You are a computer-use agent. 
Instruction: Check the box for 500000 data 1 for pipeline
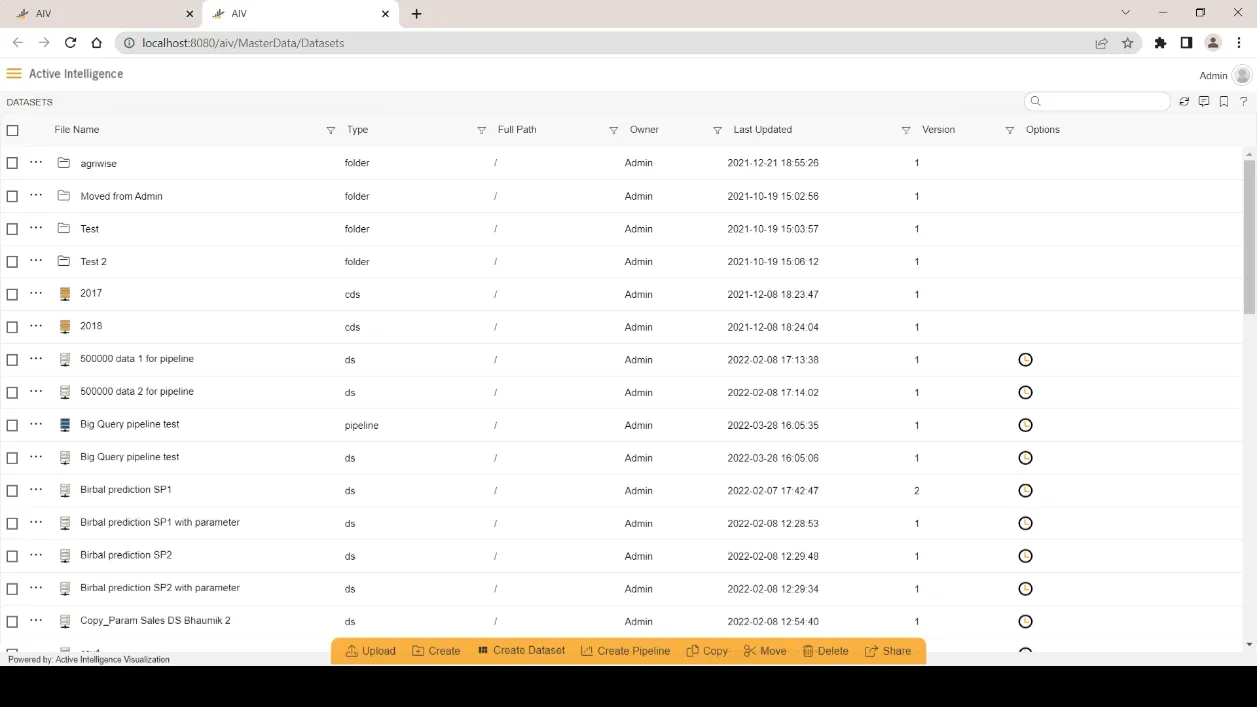[x=12, y=360]
